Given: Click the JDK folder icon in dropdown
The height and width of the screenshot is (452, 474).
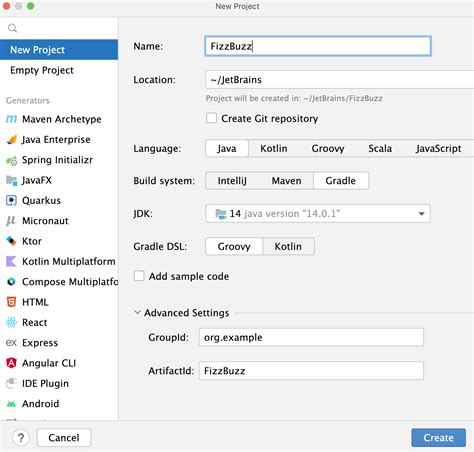Looking at the screenshot, I should click(221, 214).
